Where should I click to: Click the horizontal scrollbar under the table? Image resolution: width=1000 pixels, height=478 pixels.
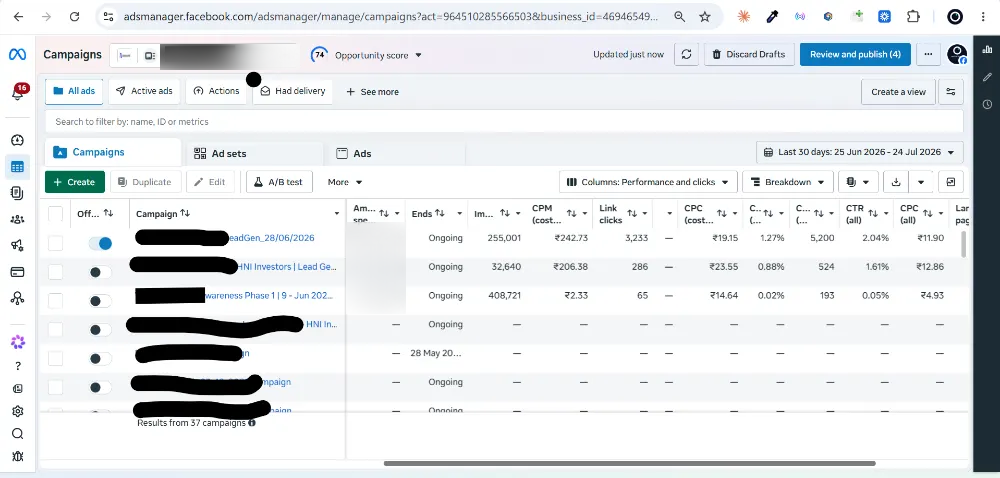(629, 463)
